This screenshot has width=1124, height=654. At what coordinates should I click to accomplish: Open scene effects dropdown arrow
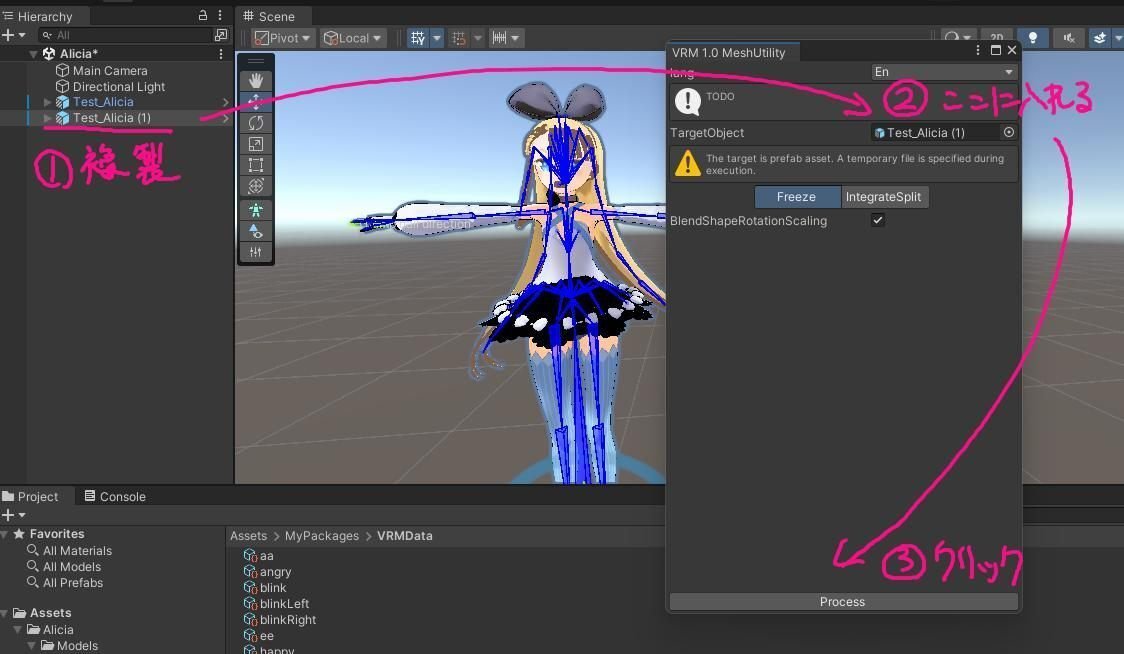click(x=1118, y=38)
